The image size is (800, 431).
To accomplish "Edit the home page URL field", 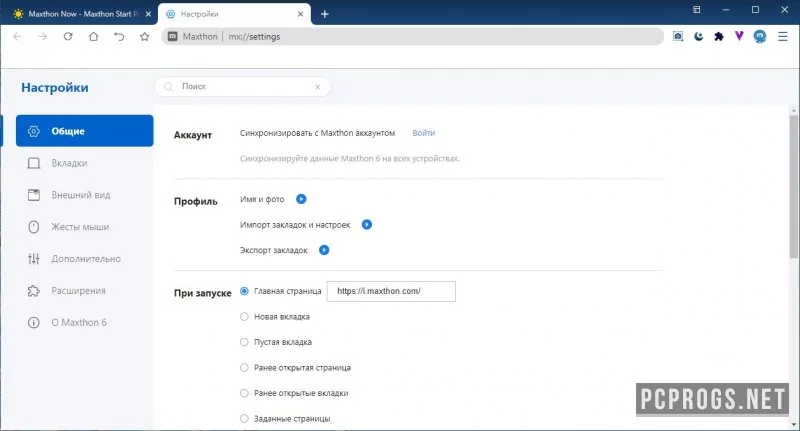I will [391, 291].
